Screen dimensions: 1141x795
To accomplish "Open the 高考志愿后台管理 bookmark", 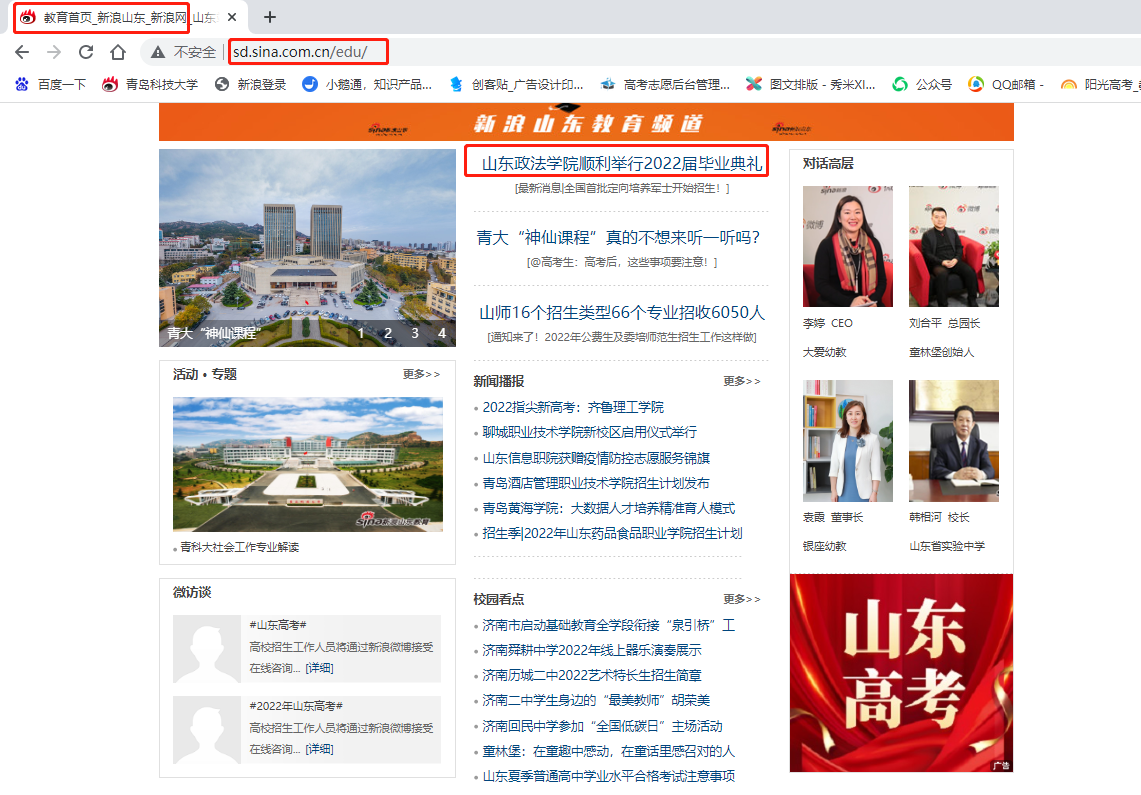I will (x=664, y=84).
